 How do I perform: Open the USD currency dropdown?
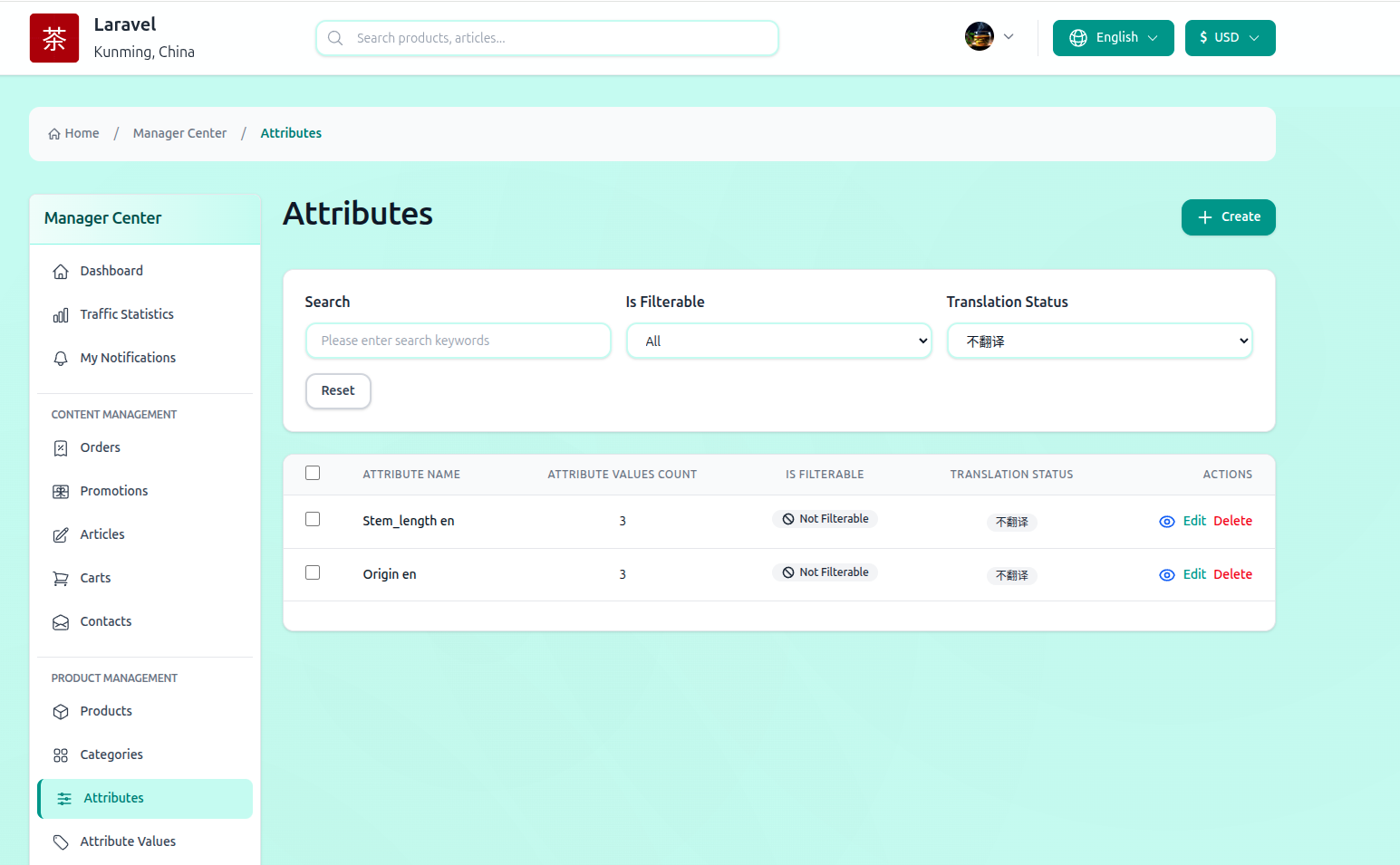[x=1231, y=38]
